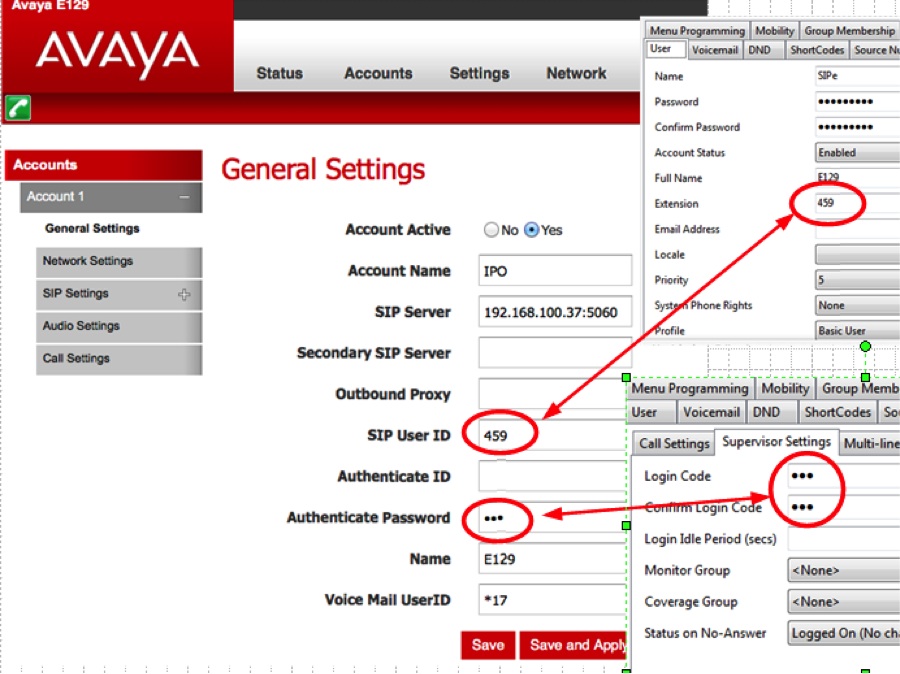The image size is (900, 674).
Task: Open General Settings in sidebar
Action: point(92,228)
